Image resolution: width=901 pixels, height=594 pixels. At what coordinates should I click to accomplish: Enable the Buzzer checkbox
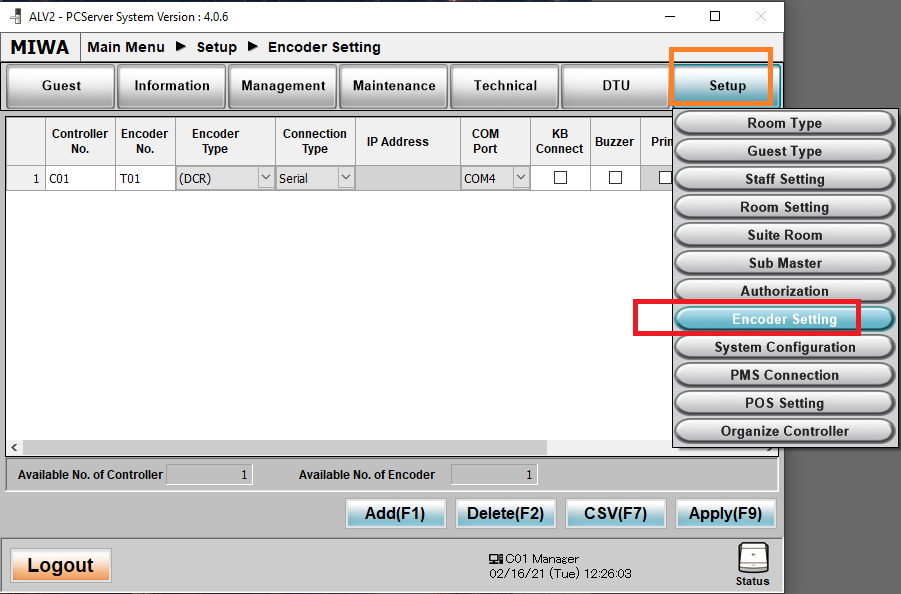[615, 178]
